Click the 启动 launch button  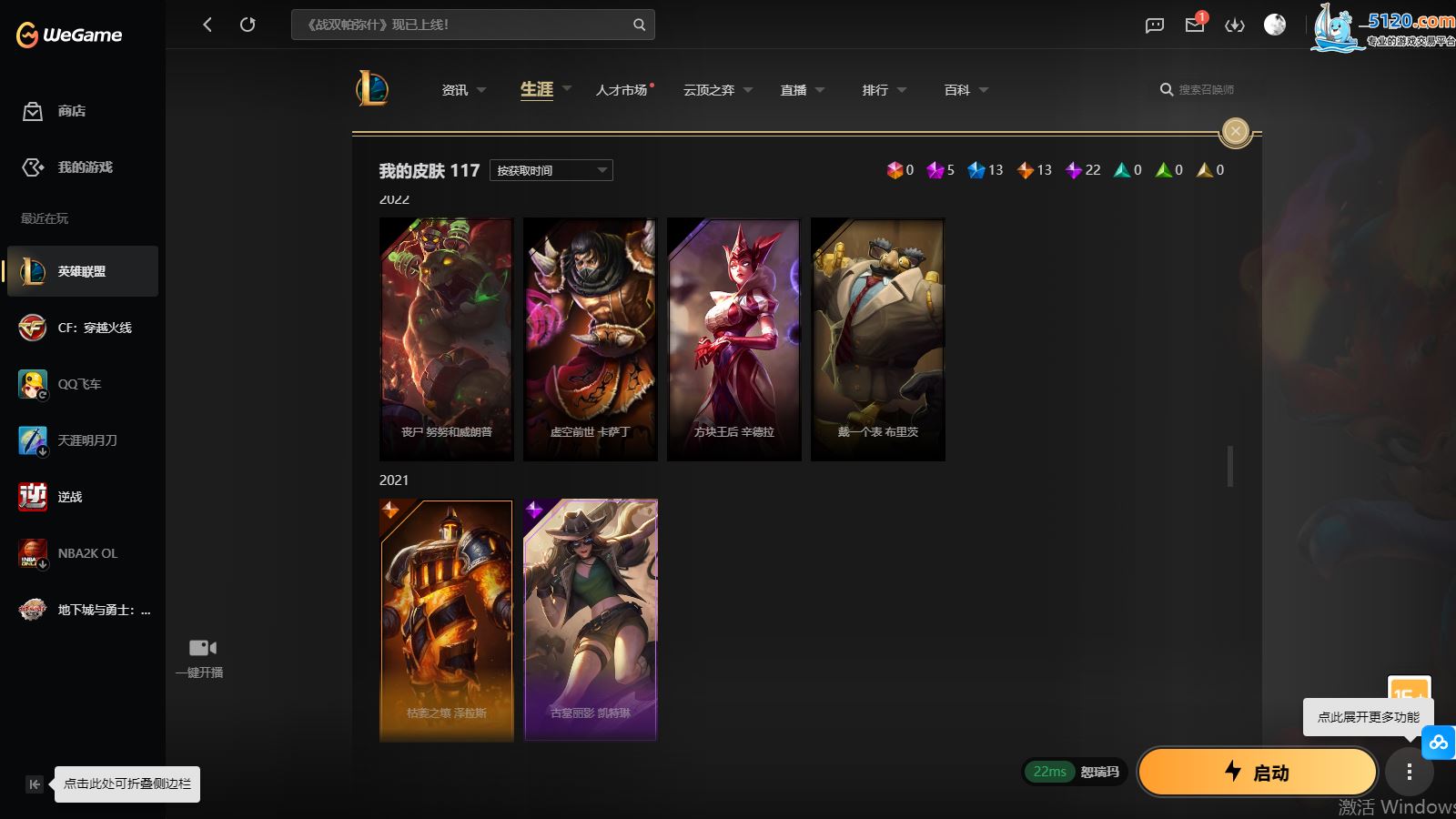click(1257, 773)
